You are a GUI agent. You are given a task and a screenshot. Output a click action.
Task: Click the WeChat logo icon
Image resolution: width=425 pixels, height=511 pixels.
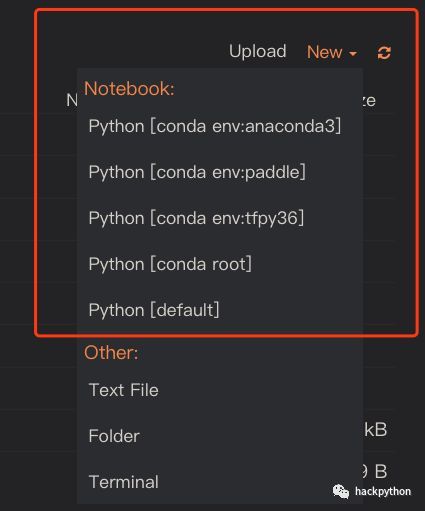[341, 492]
